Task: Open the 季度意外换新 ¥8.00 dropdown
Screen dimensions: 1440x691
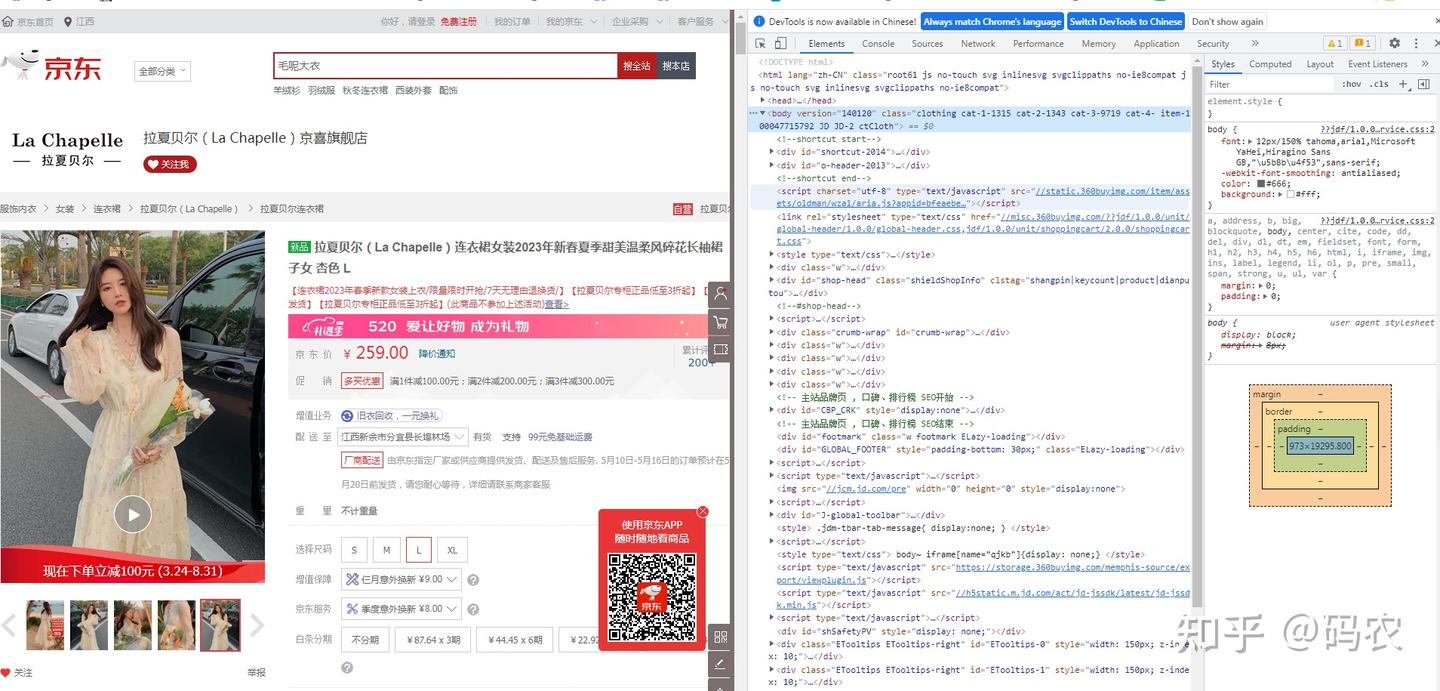Action: point(401,608)
